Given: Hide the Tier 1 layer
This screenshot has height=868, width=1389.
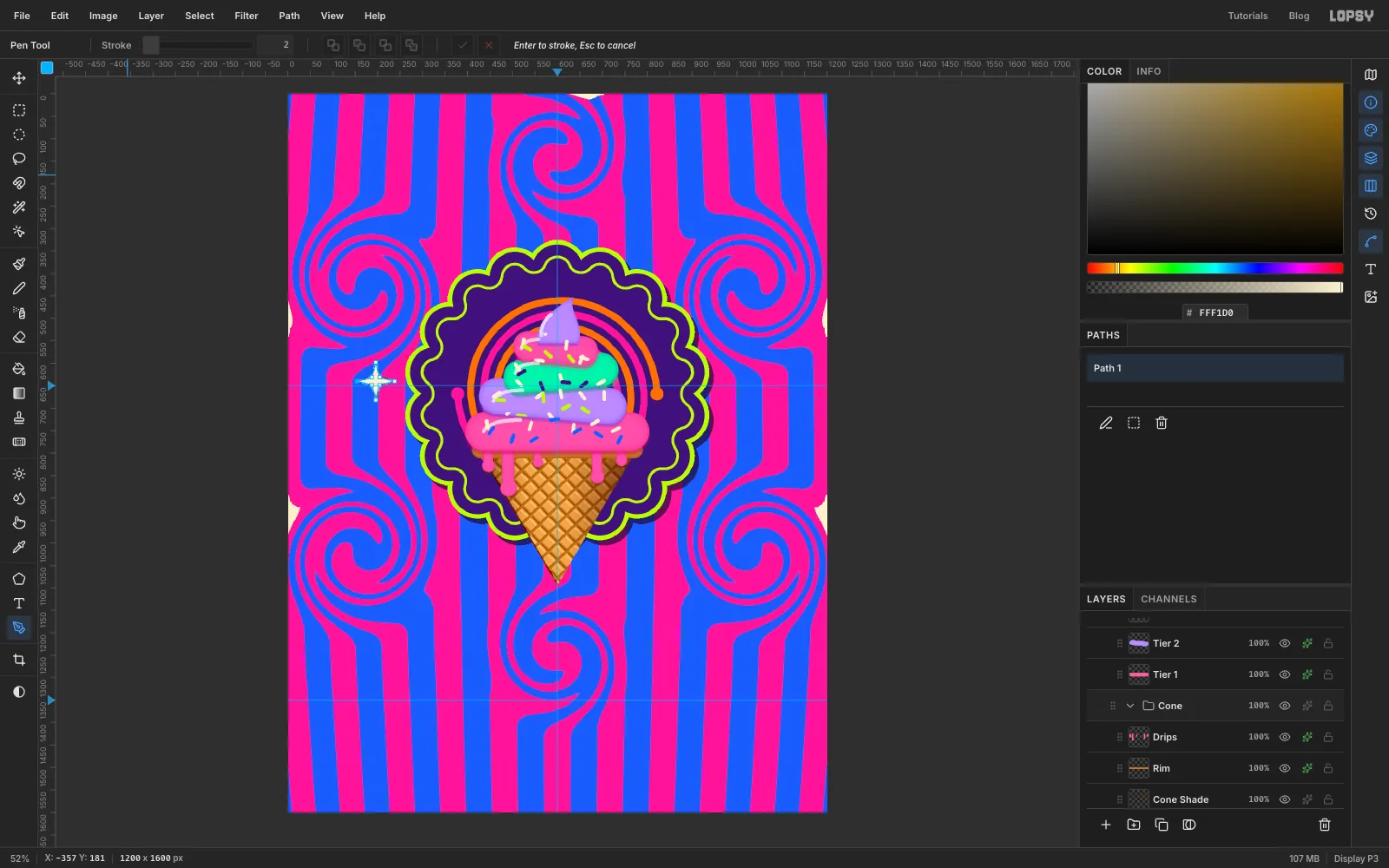Looking at the screenshot, I should (x=1285, y=674).
